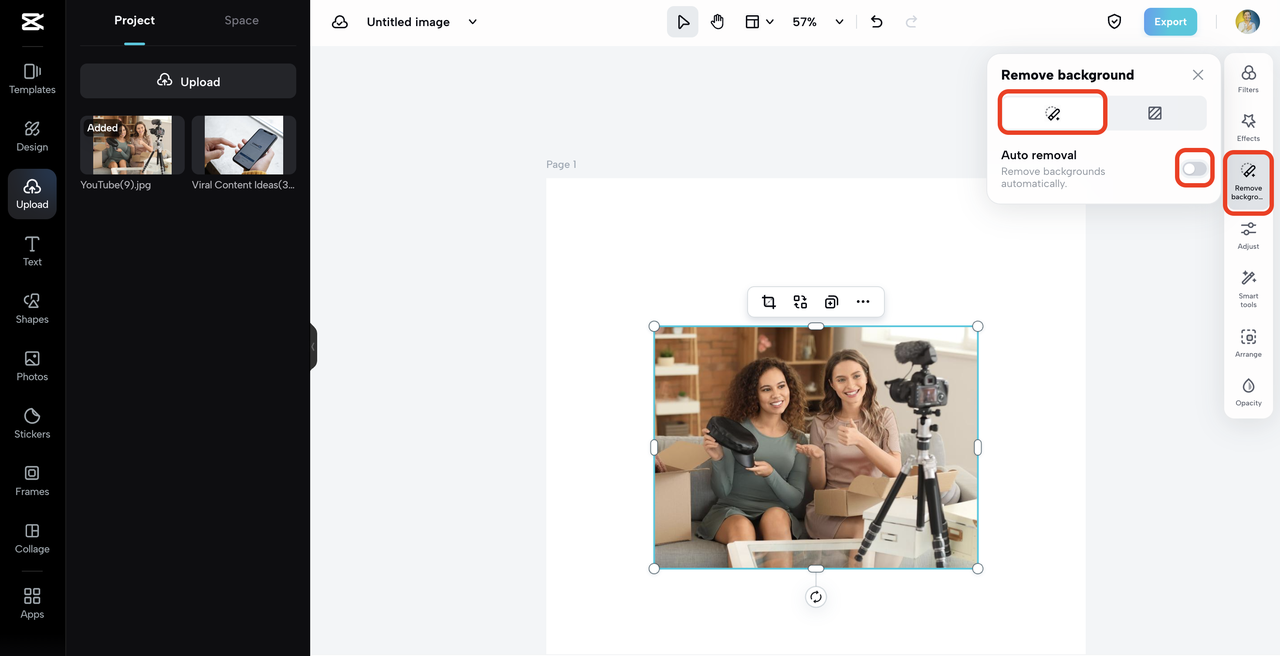Open the Apps panel
This screenshot has width=1280, height=656.
point(32,603)
